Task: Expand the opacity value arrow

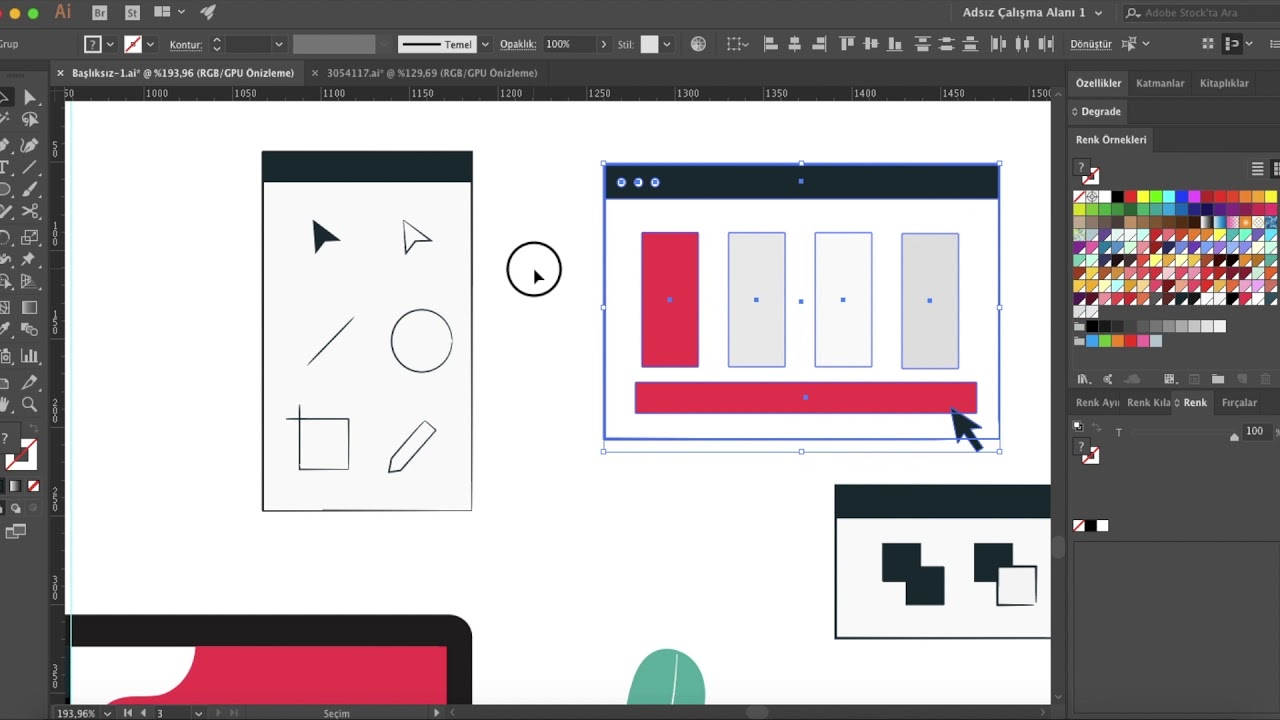Action: point(603,45)
